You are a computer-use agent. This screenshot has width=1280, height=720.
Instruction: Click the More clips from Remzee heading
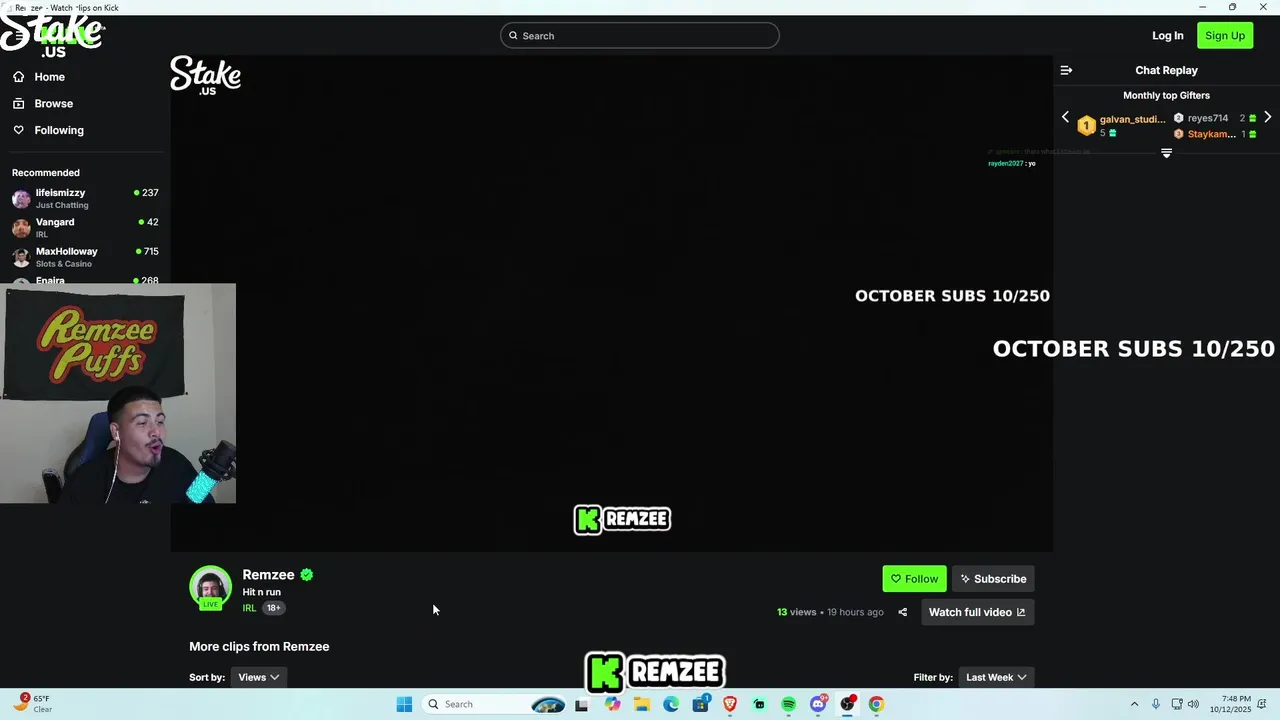coord(259,647)
